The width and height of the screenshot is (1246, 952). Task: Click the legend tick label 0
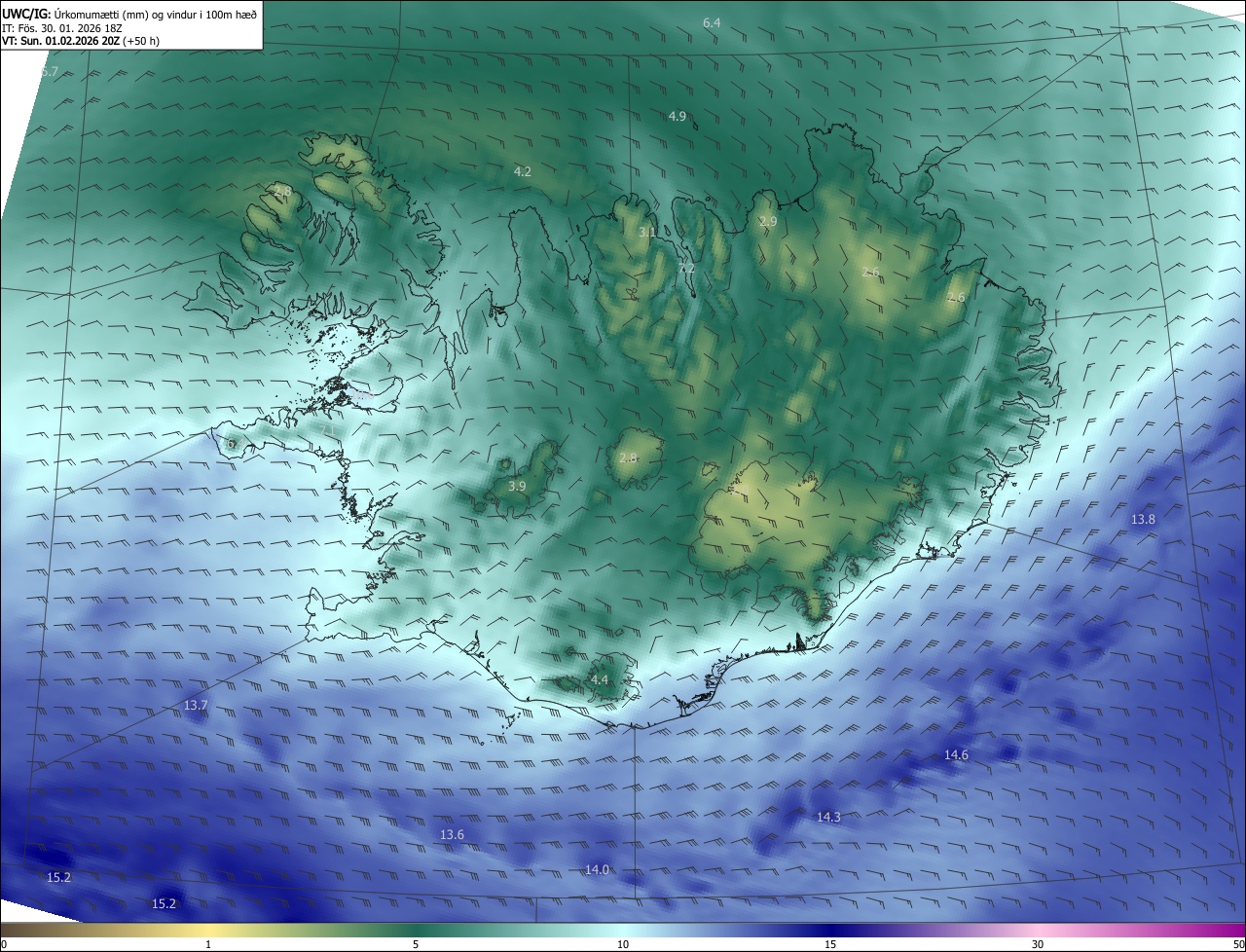tap(4, 944)
